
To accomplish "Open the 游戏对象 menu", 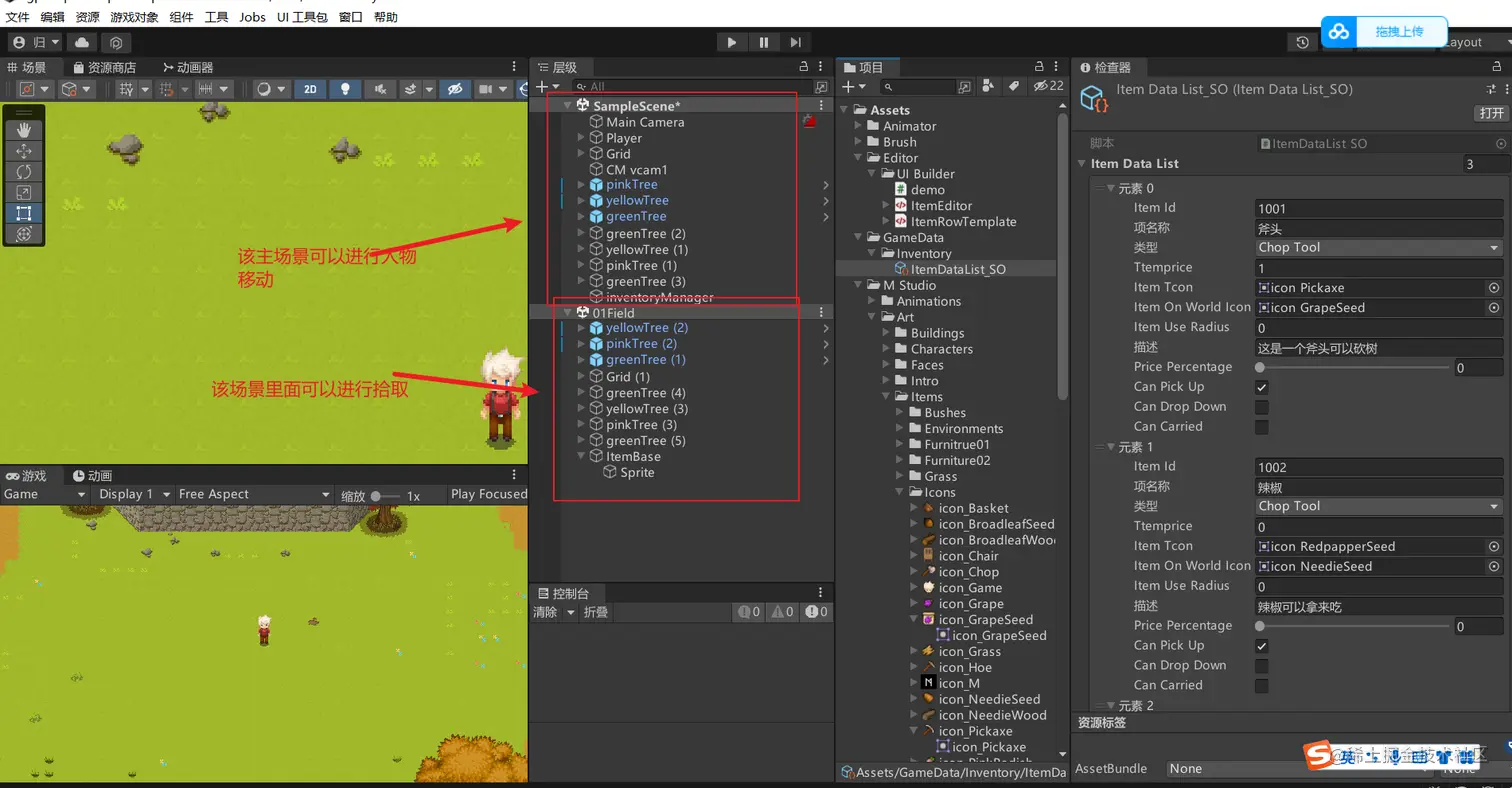I will (134, 17).
